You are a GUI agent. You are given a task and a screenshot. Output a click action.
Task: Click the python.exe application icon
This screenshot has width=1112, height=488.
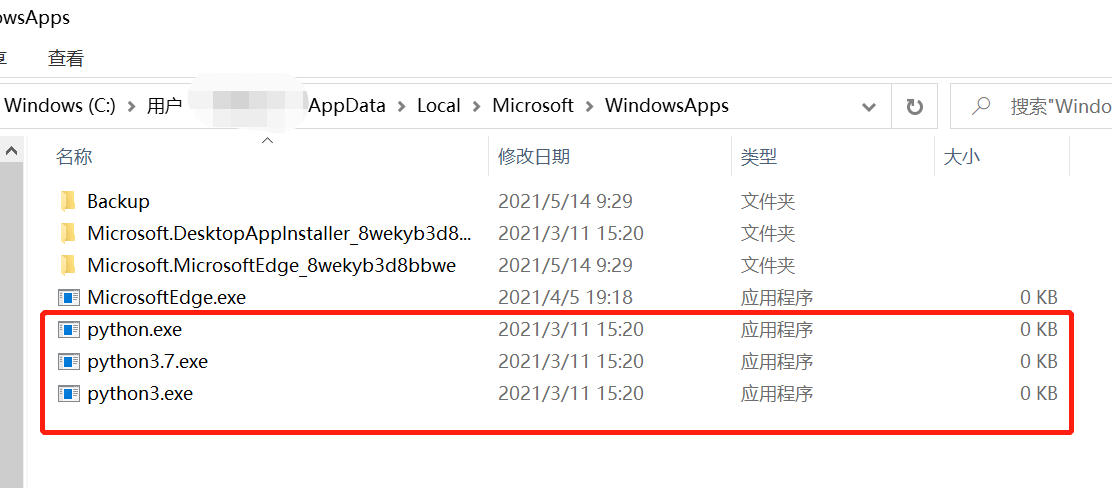click(x=68, y=330)
